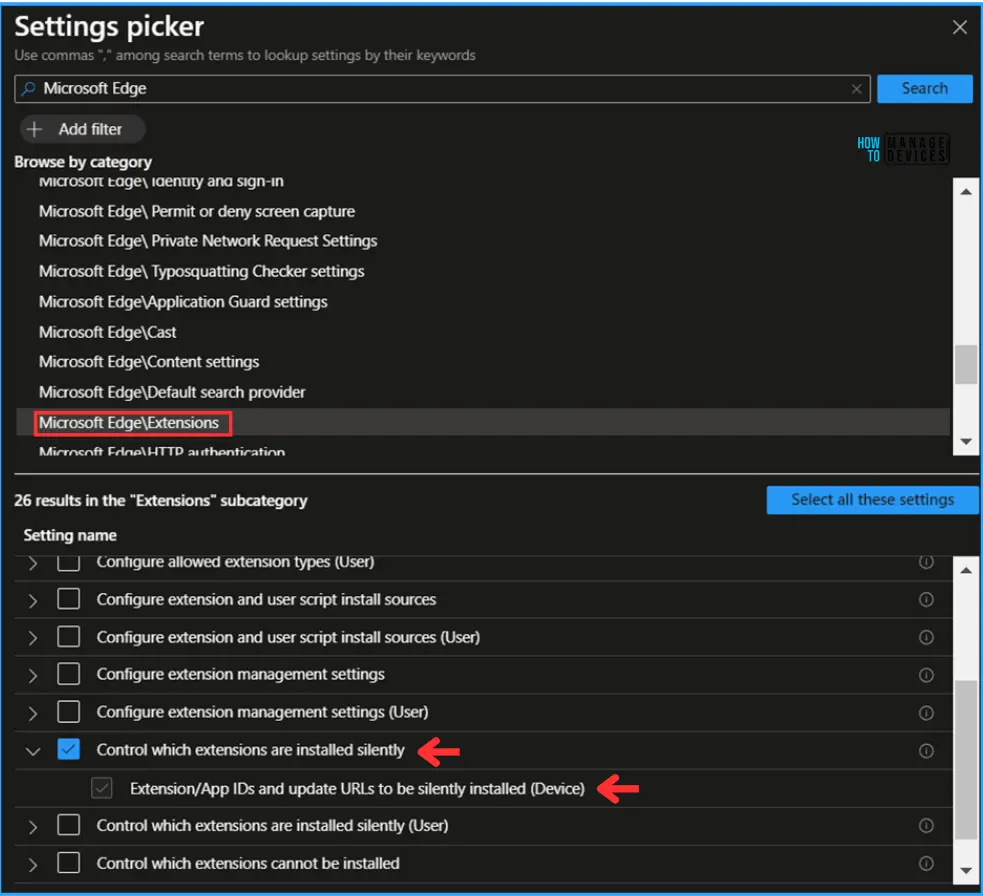983x896 pixels.
Task: Click the blue Search button
Action: pyautogui.click(x=925, y=88)
